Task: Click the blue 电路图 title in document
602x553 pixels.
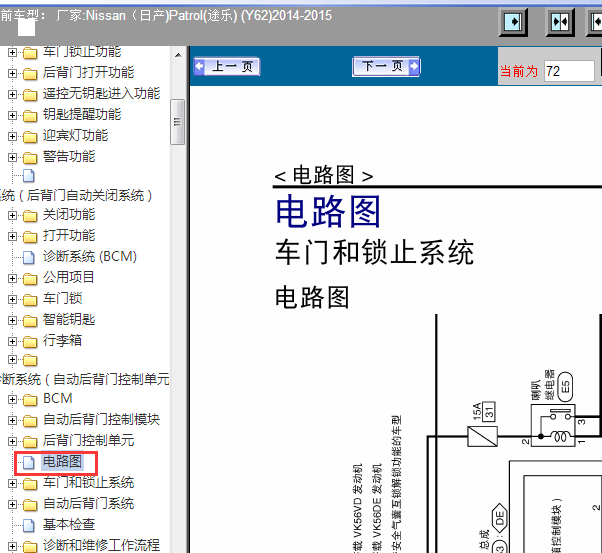Action: coord(328,212)
